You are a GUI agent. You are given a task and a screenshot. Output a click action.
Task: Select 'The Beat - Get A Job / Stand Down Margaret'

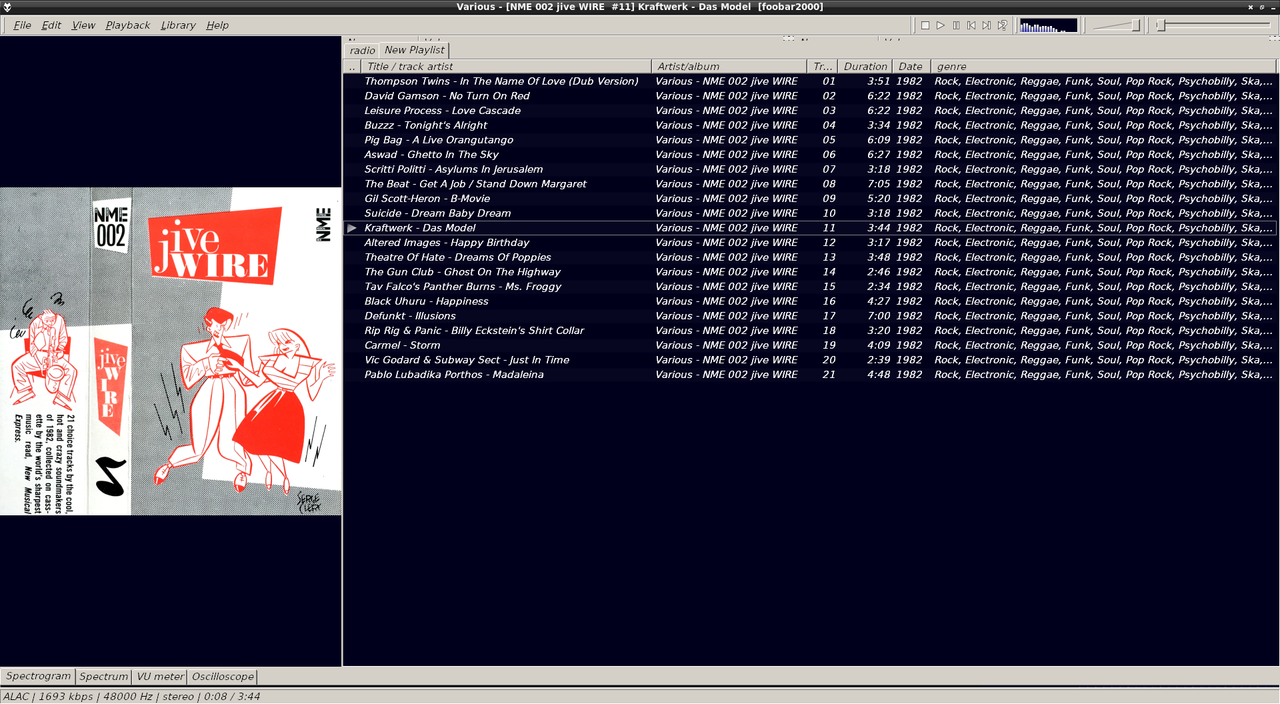[x=475, y=184]
